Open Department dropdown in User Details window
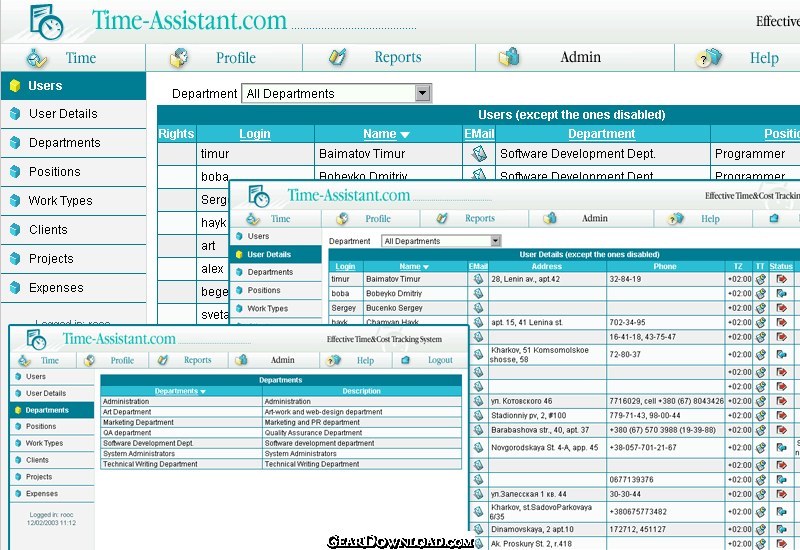 coord(441,241)
